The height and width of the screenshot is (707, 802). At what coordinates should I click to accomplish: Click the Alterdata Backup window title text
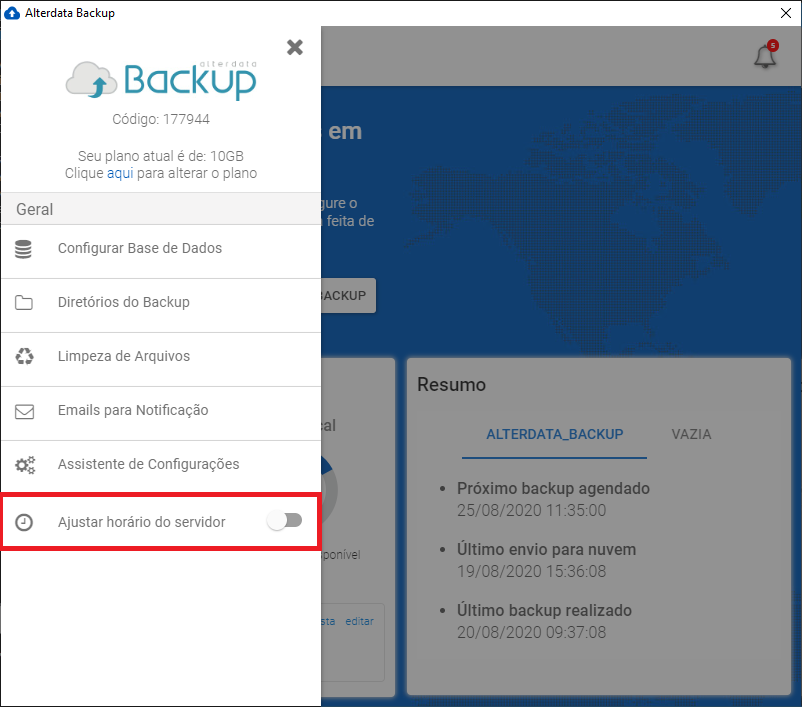[x=70, y=13]
